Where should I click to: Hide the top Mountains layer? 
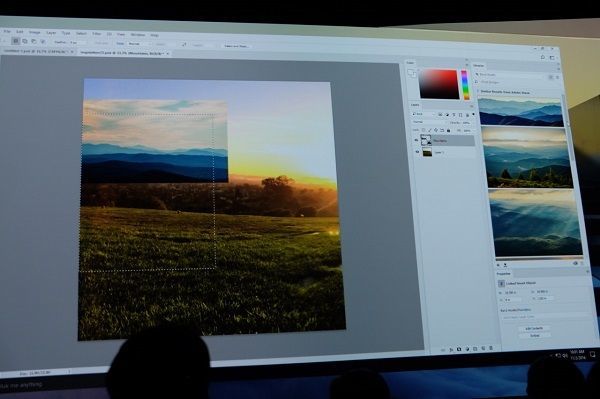pyautogui.click(x=416, y=140)
